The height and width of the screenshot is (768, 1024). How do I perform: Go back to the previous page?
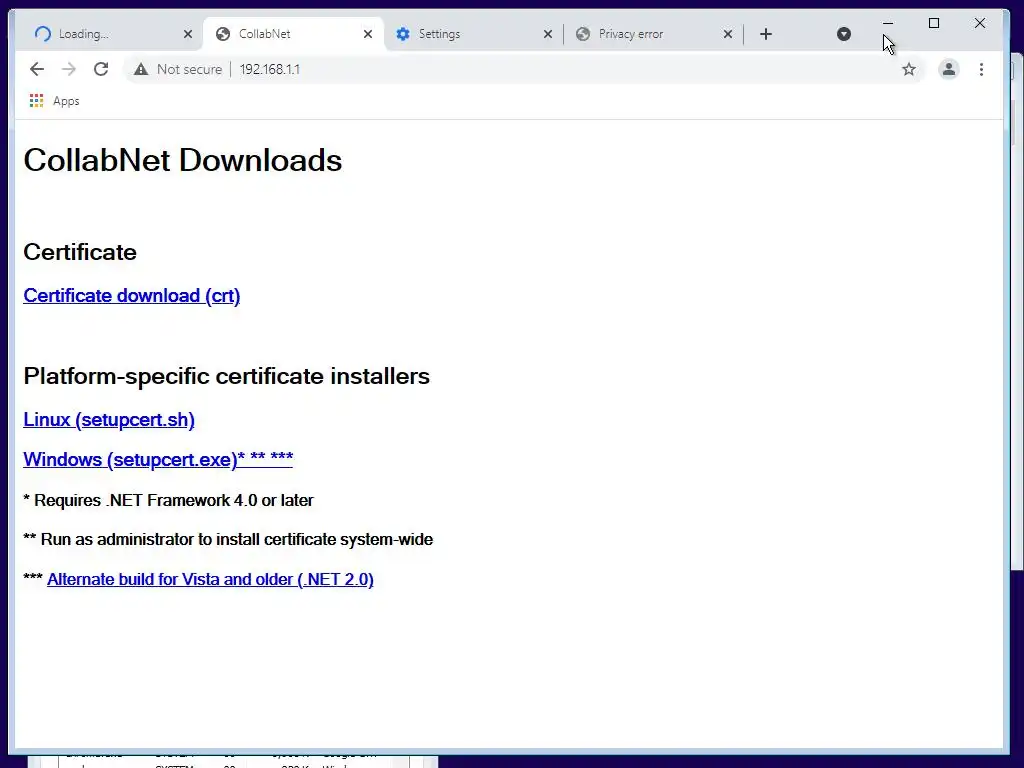(37, 69)
